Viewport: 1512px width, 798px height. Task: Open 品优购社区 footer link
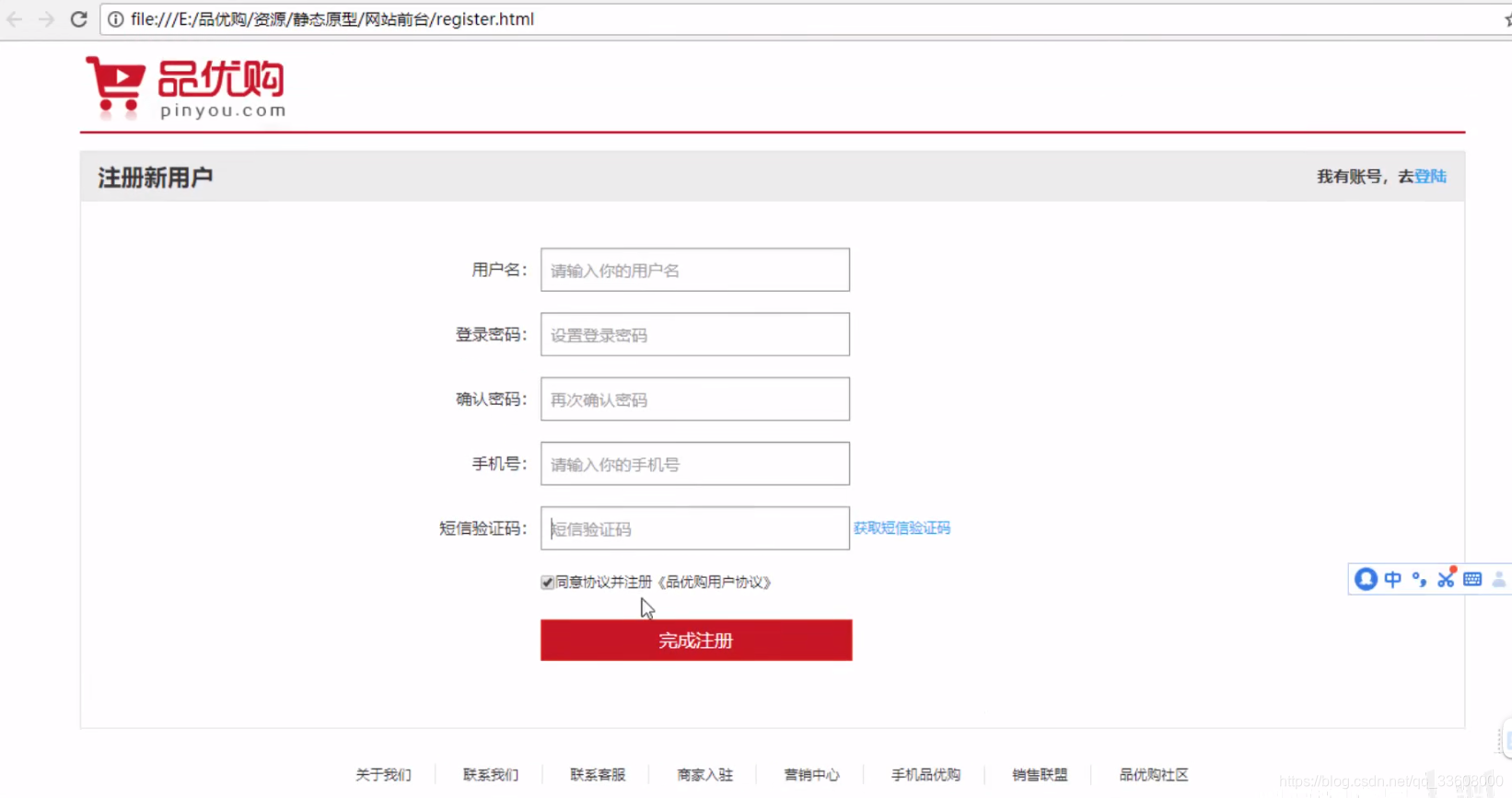tap(1154, 775)
